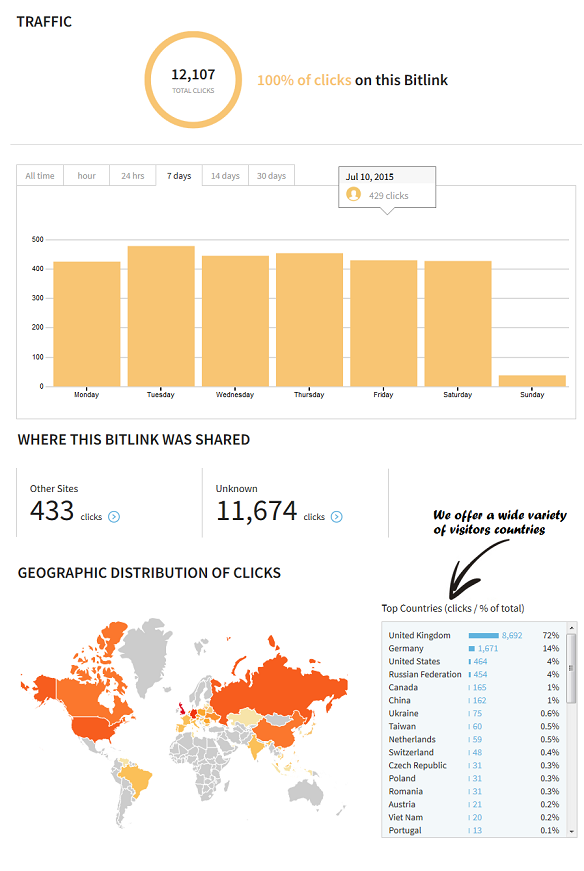Image resolution: width=584 pixels, height=871 pixels.
Task: Click the Friday bar in chart
Action: 383,323
